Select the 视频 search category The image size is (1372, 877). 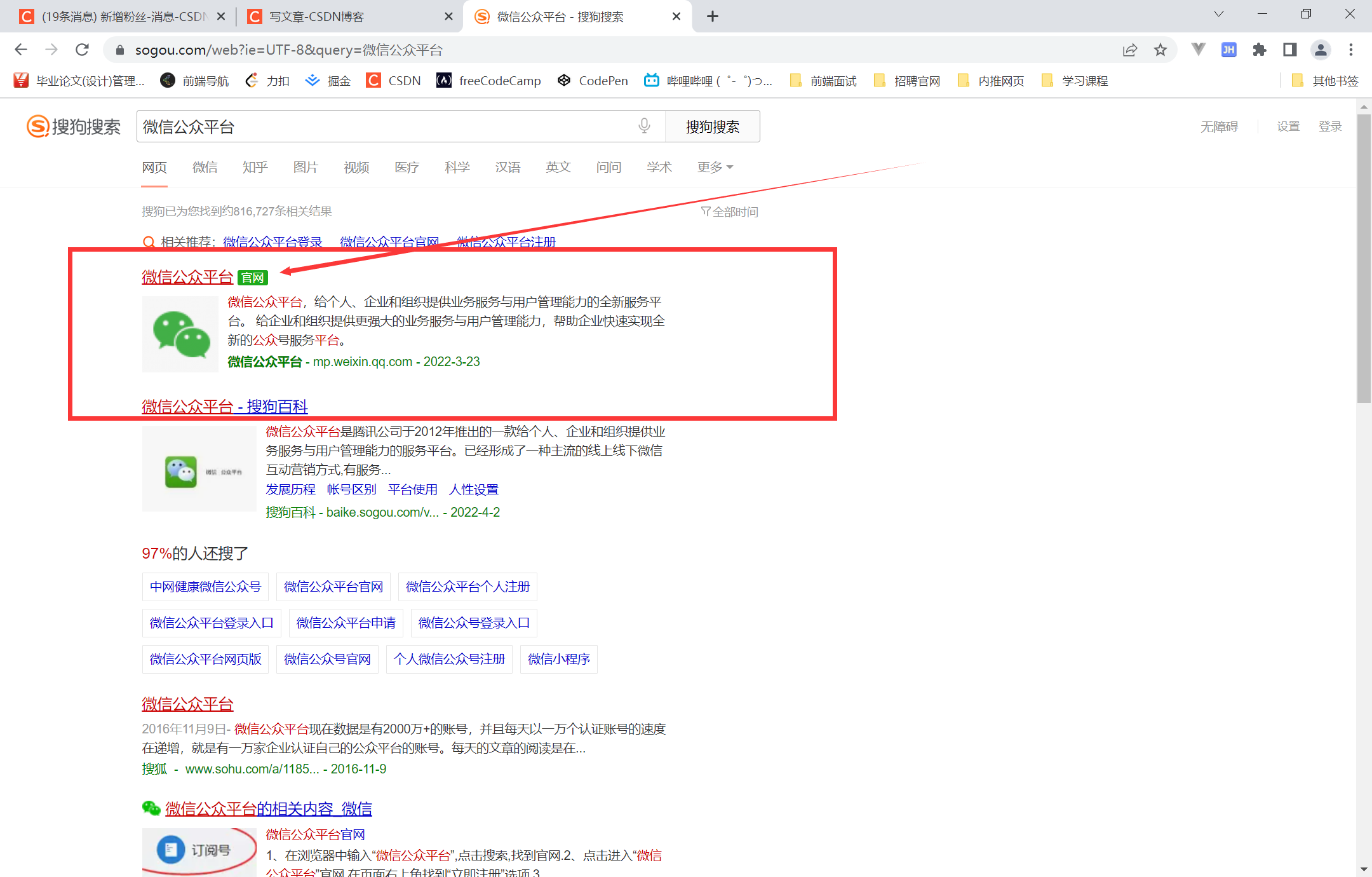coord(356,167)
